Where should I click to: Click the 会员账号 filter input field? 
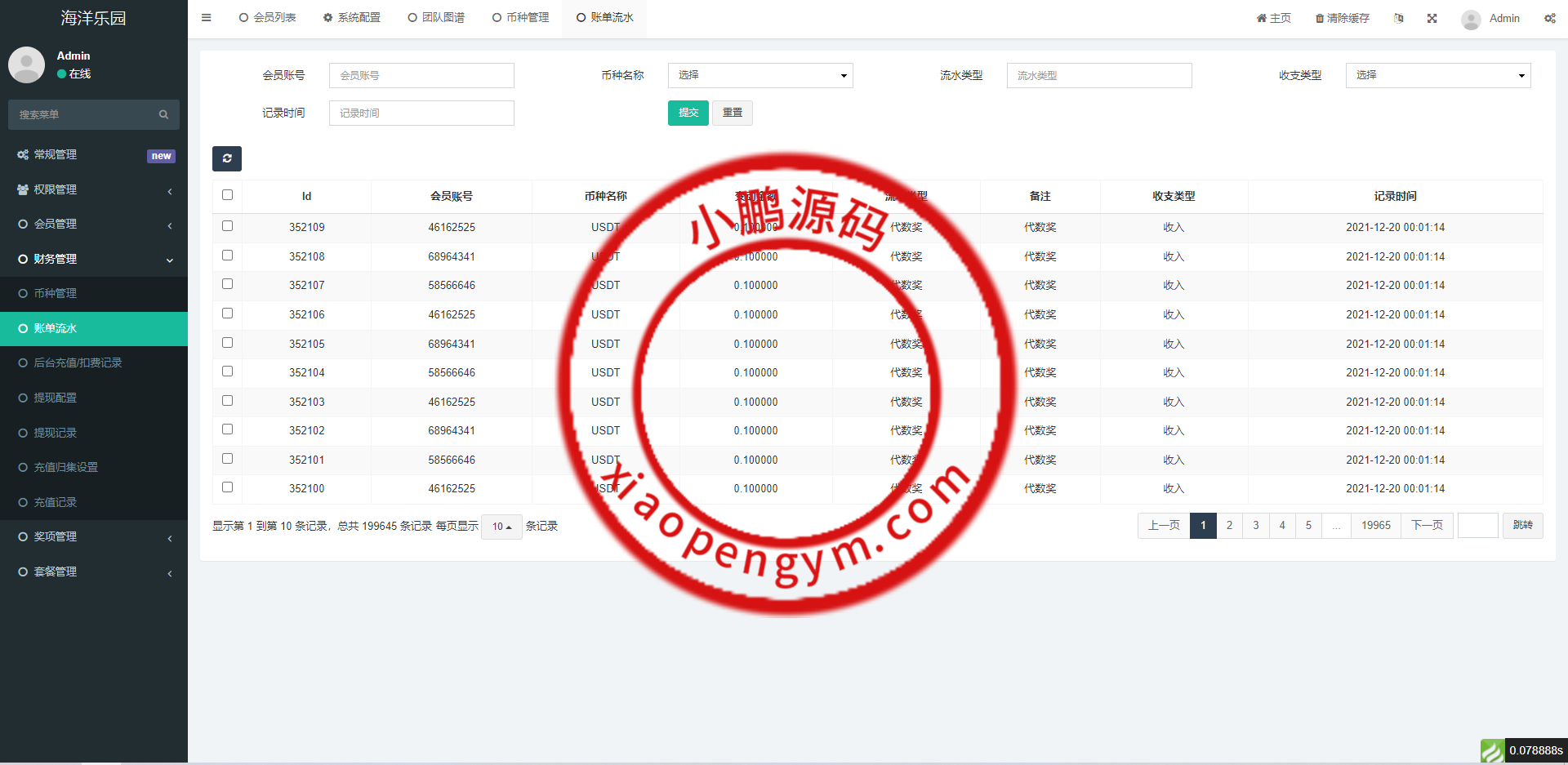tap(421, 75)
